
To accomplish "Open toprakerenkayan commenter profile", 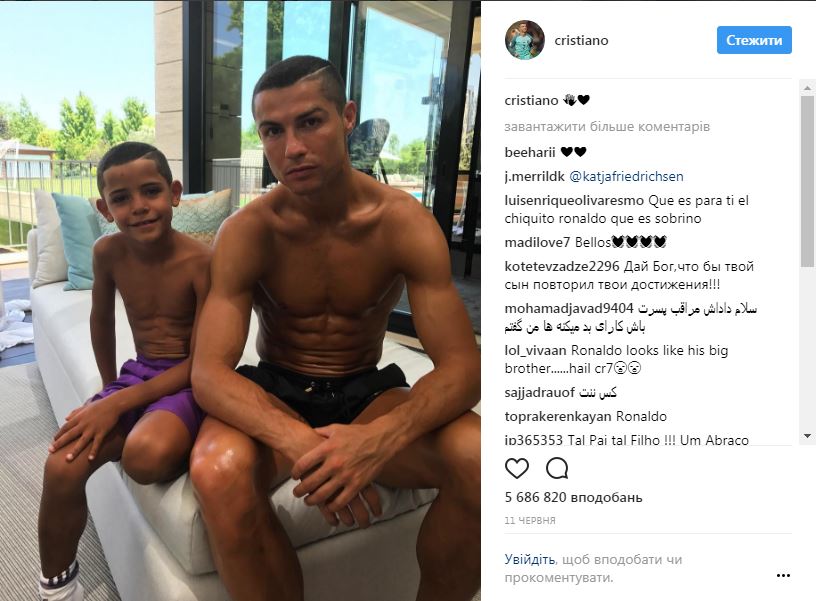I will pyautogui.click(x=558, y=416).
